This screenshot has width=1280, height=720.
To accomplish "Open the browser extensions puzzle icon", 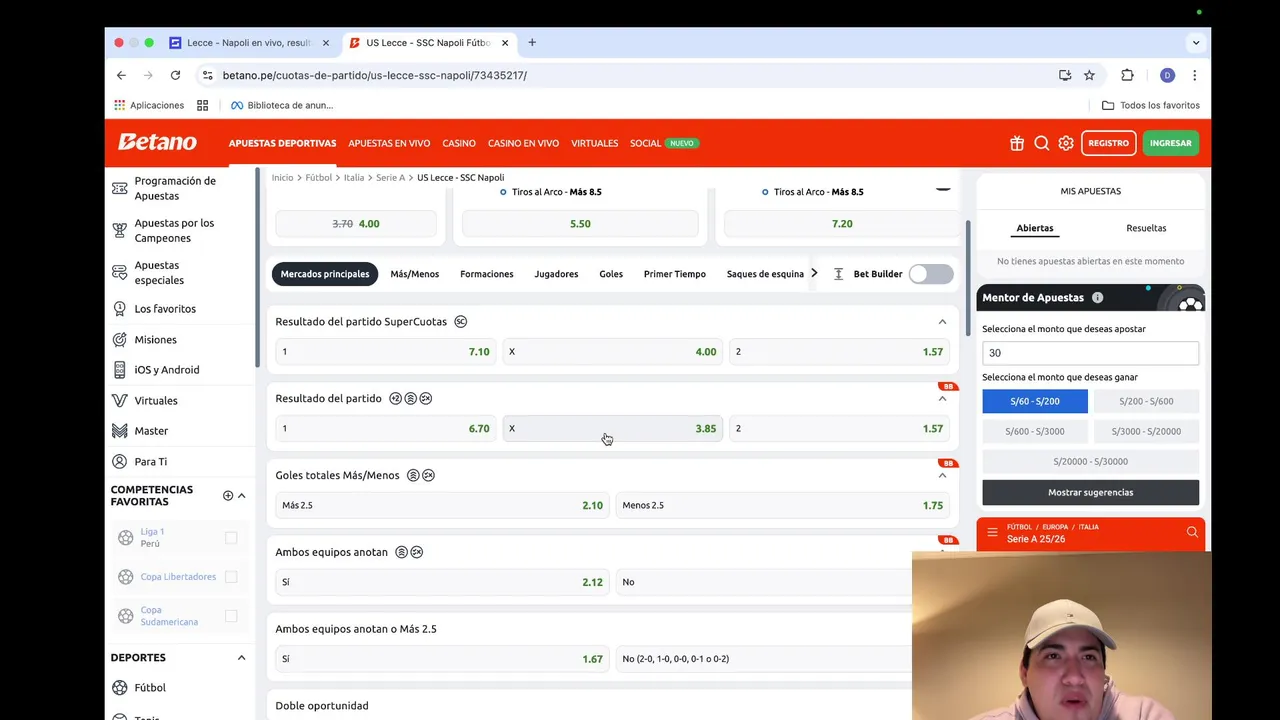I will click(x=1127, y=75).
